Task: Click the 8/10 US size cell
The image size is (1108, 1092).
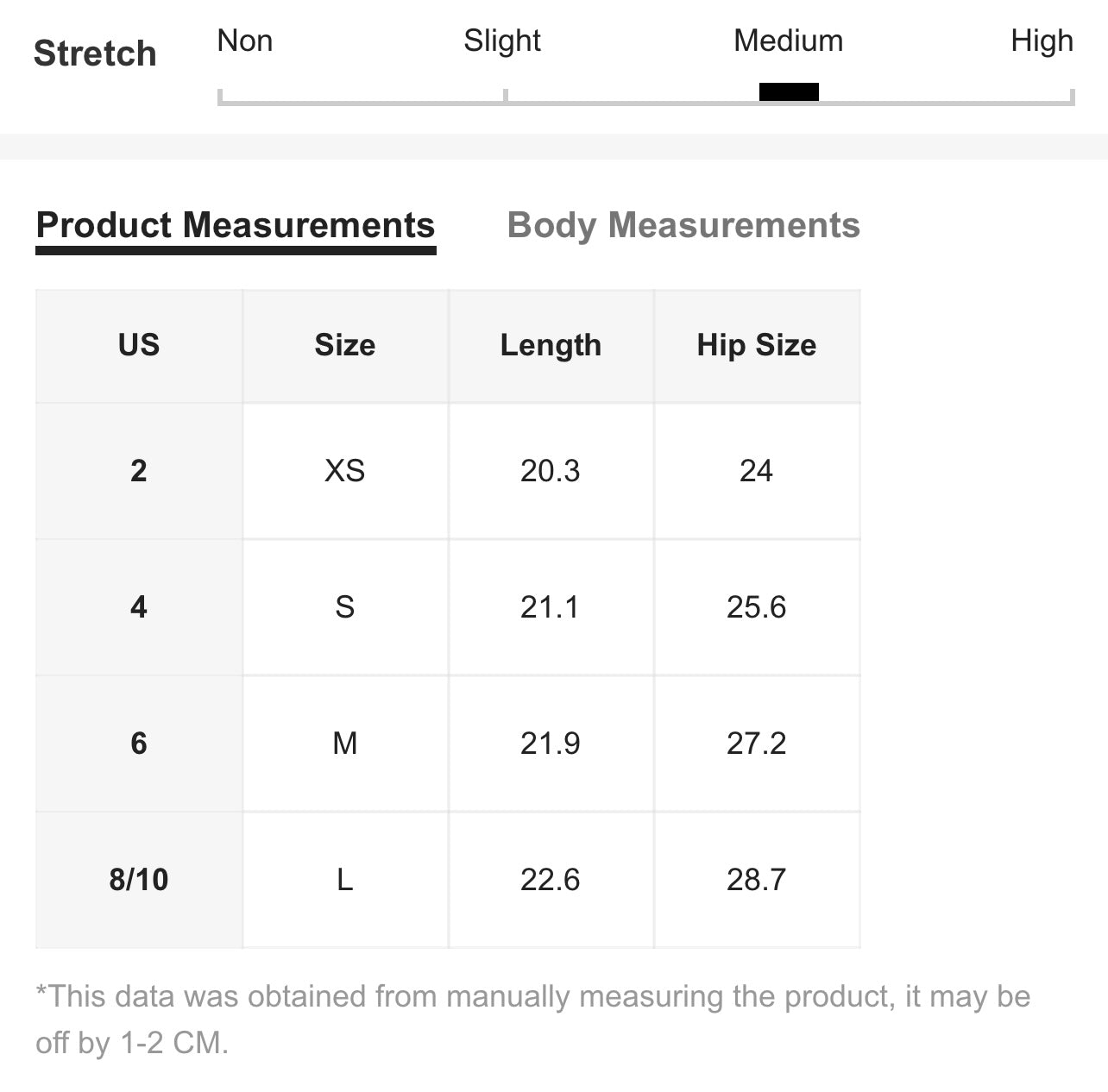Action: (x=139, y=880)
